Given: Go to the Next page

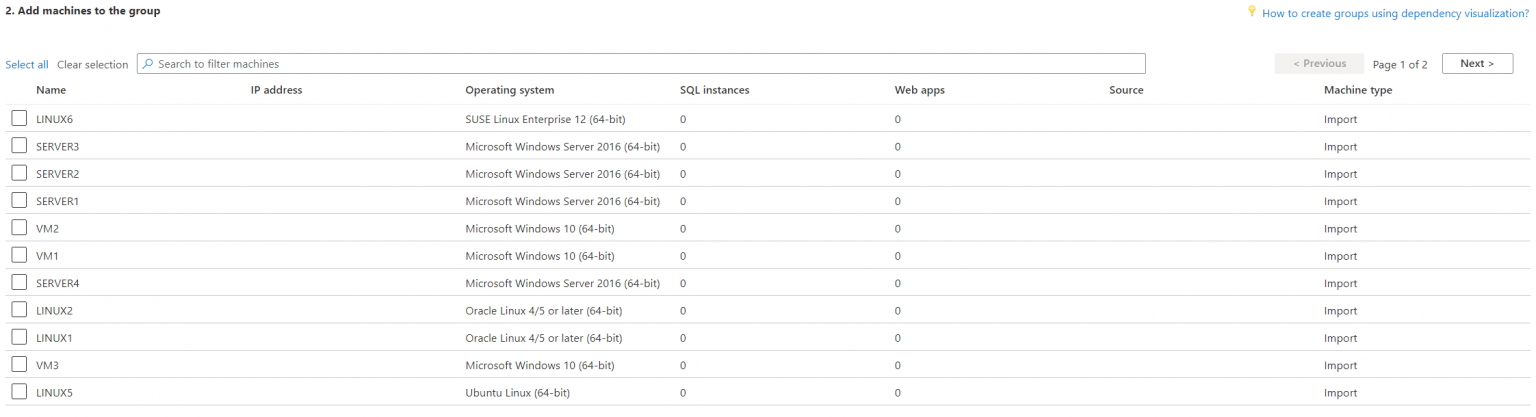Looking at the screenshot, I should [1477, 64].
